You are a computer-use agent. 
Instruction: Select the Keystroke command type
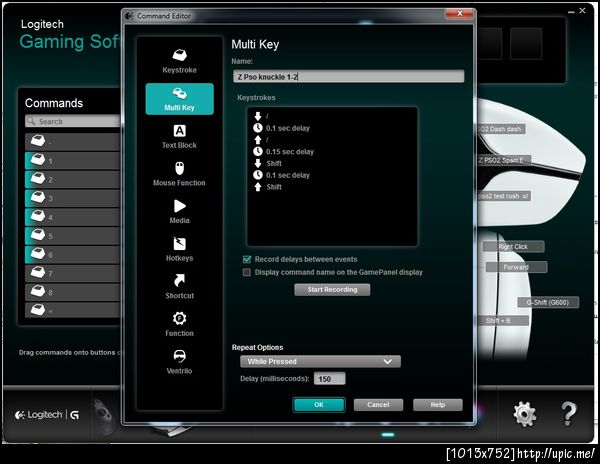(179, 61)
